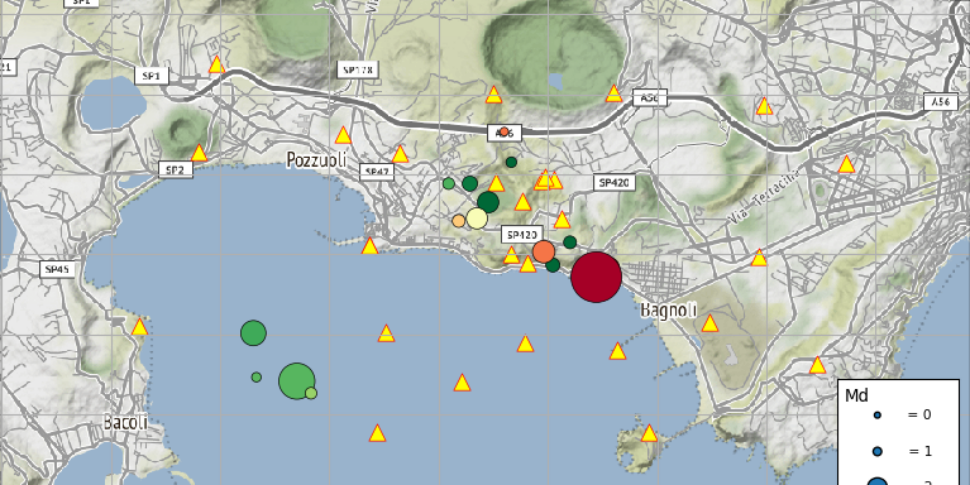970x485 pixels.
Task: Click the small dark green circle below the central A56 label
Action: pos(511,162)
